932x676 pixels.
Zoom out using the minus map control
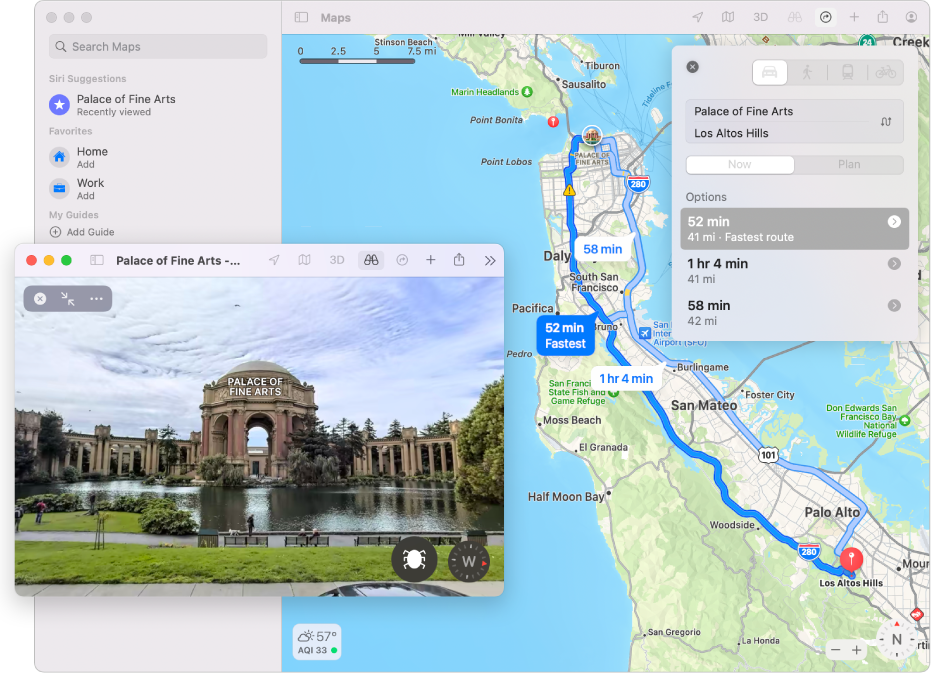pyautogui.click(x=836, y=649)
